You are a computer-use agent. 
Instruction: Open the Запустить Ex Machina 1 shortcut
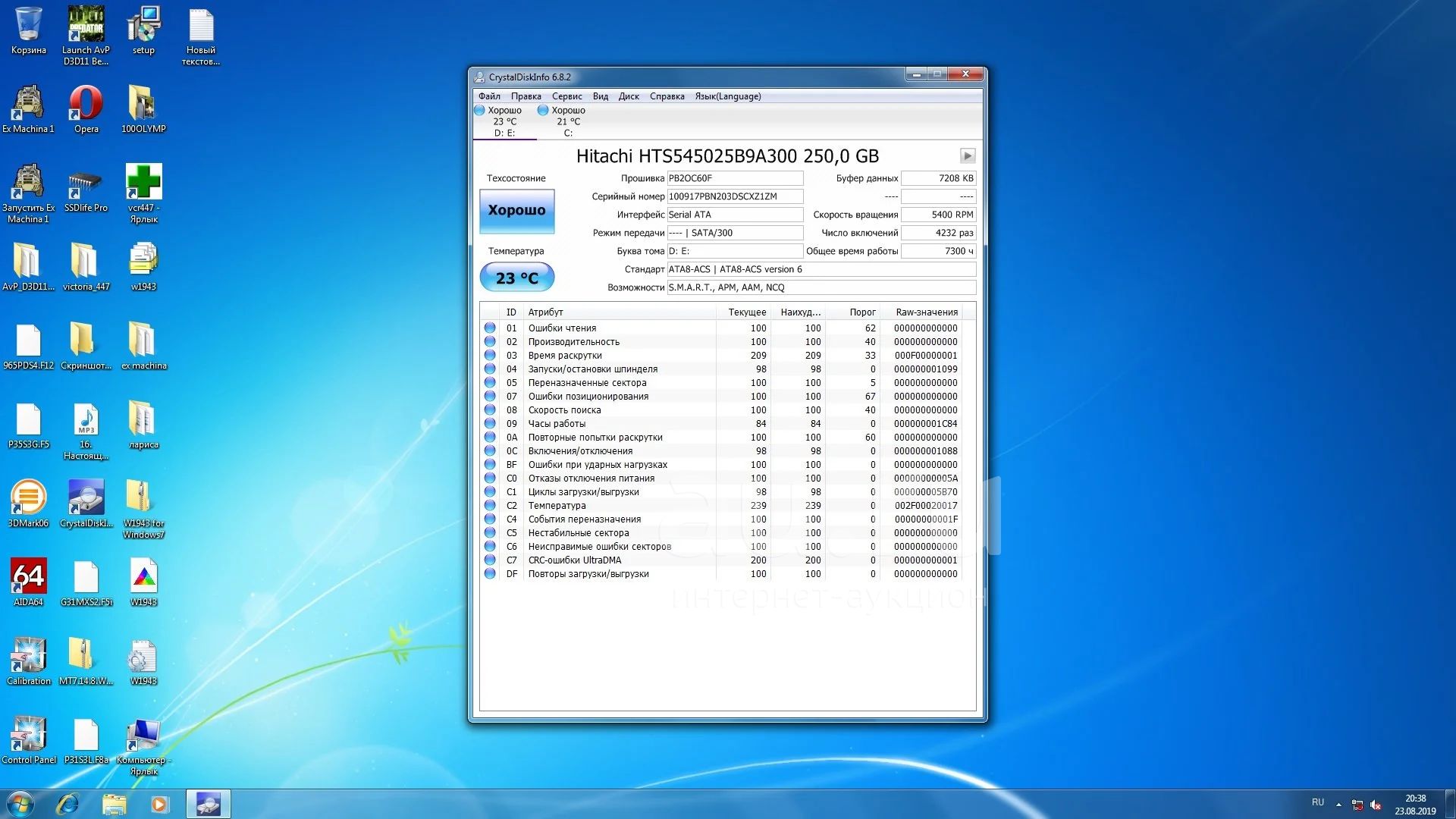pos(28,193)
